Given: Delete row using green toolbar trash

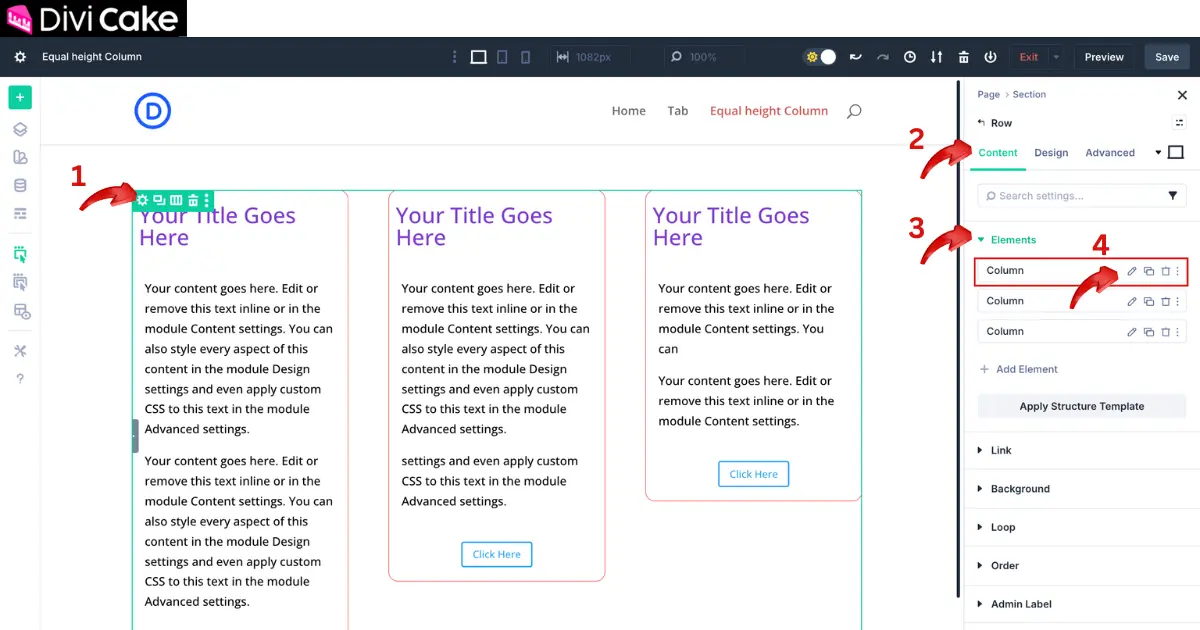Looking at the screenshot, I should tap(193, 200).
